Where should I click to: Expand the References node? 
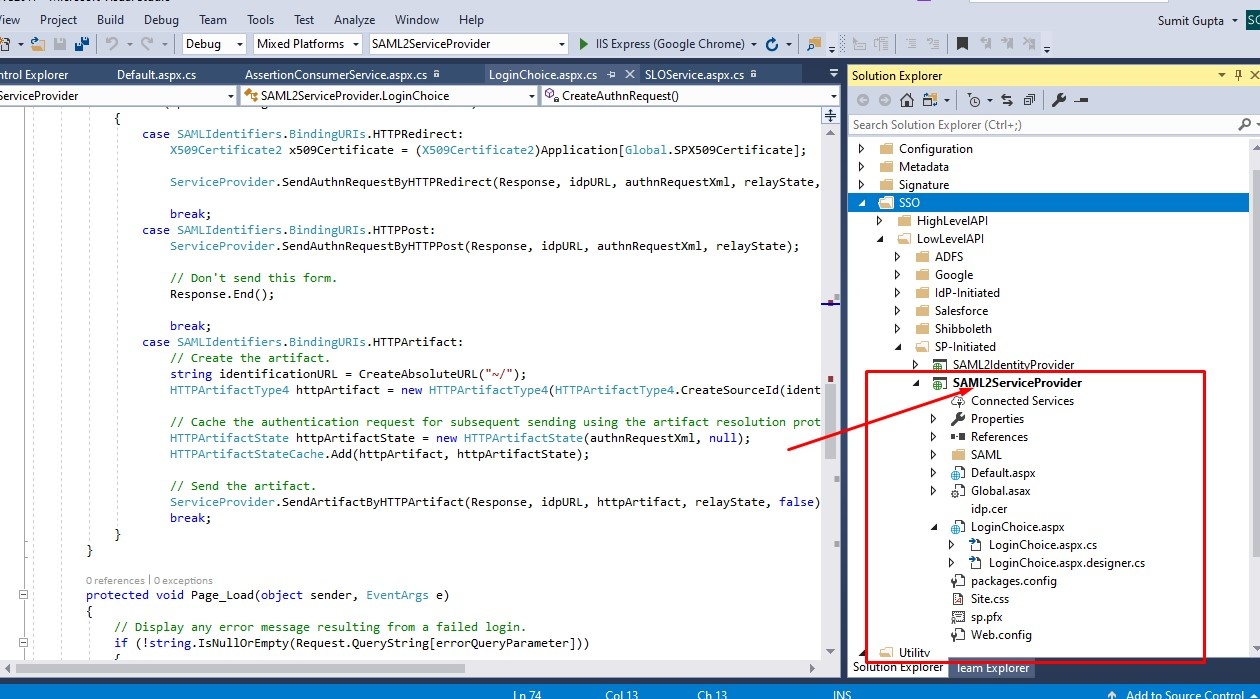(934, 437)
